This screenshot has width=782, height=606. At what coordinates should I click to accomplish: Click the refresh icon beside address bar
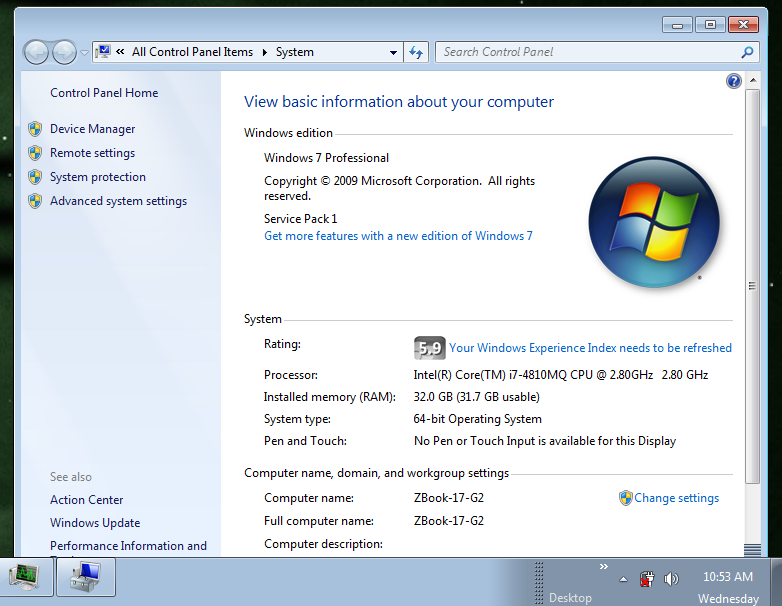coord(417,52)
